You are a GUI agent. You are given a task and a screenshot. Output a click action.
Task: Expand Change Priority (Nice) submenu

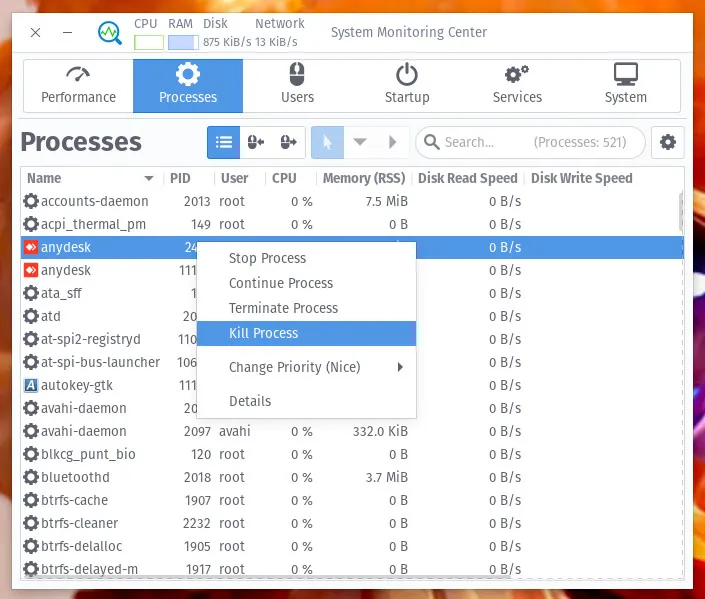[x=306, y=367]
